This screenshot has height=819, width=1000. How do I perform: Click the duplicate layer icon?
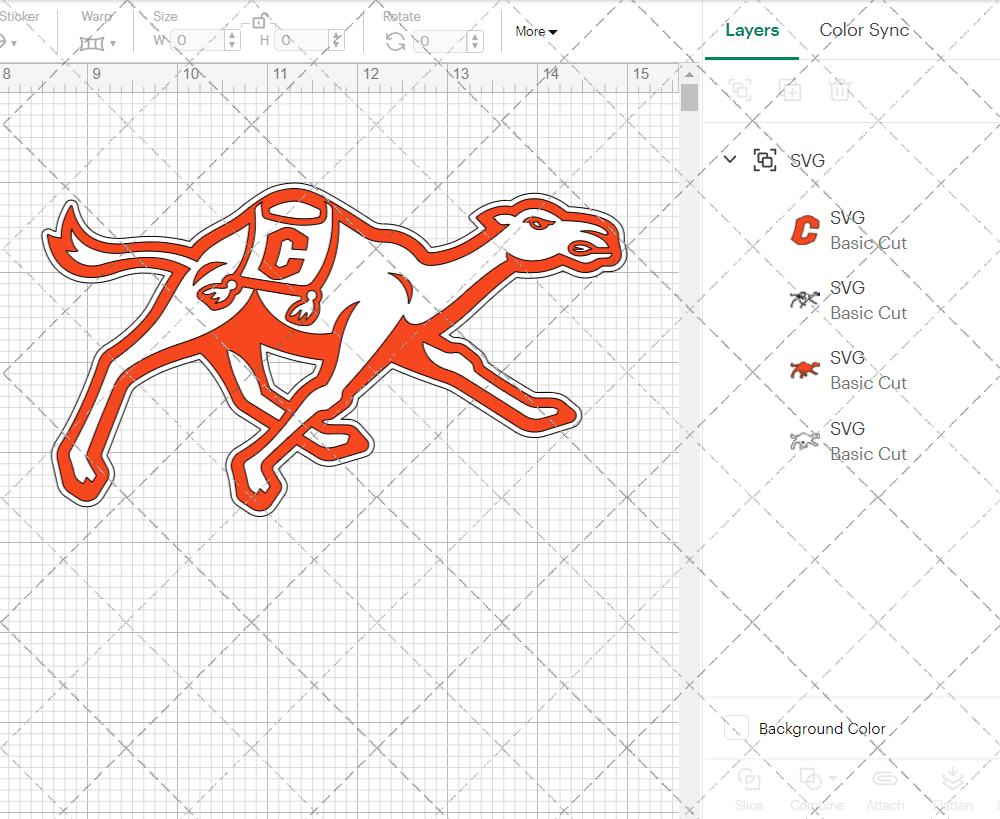click(791, 90)
